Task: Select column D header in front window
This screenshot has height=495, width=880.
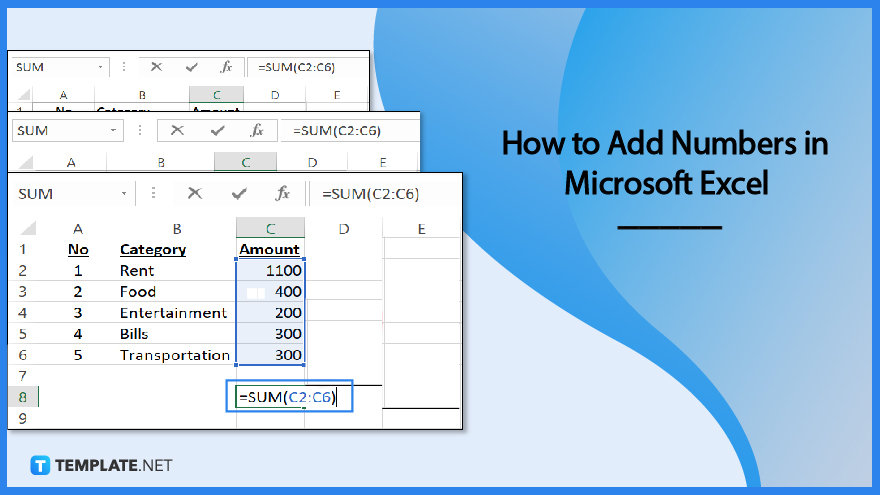Action: coord(343,228)
